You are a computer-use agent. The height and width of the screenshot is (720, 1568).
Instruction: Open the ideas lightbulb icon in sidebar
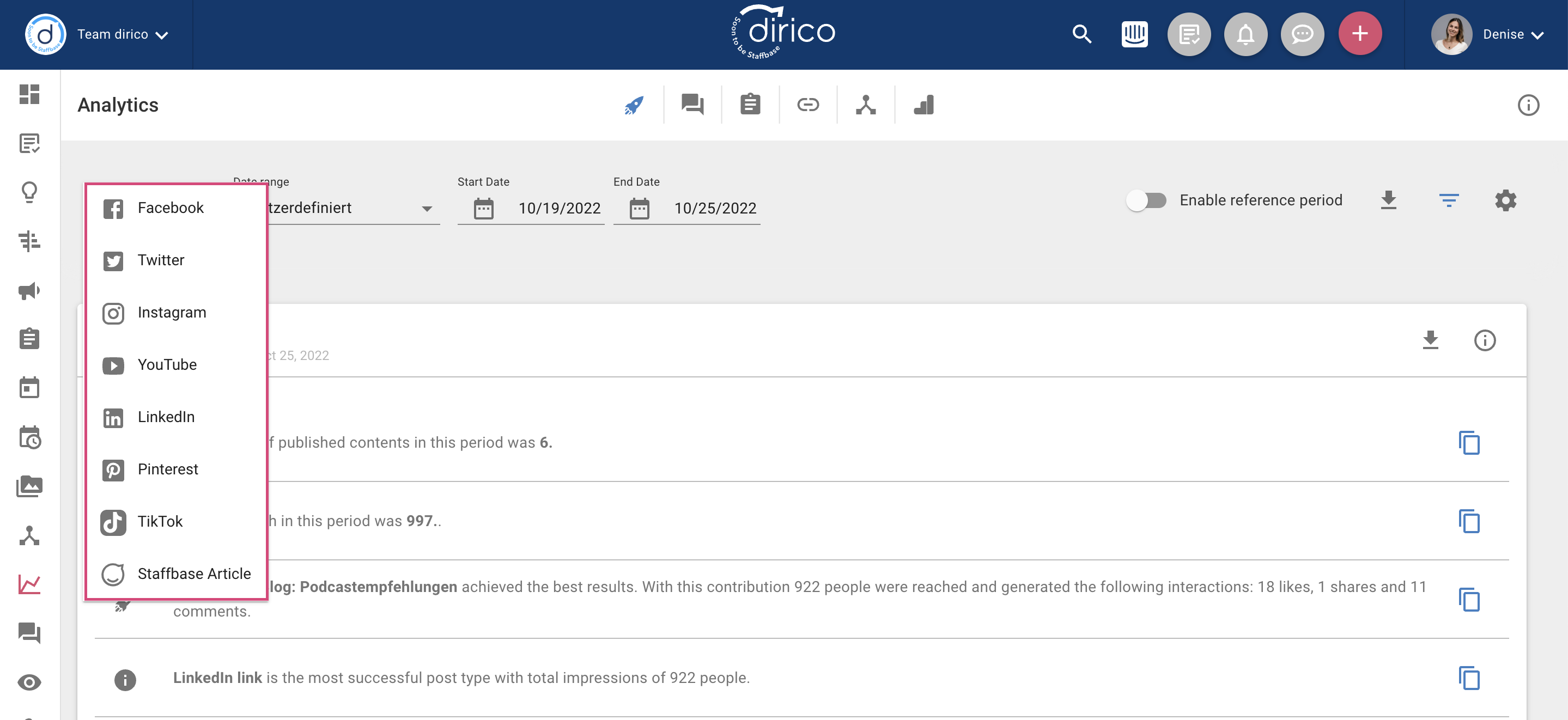(29, 192)
